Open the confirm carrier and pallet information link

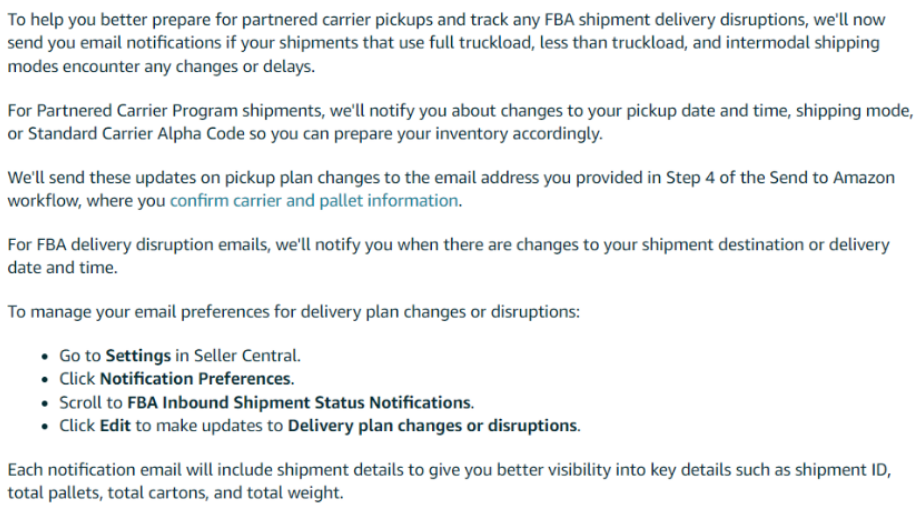pyautogui.click(x=314, y=201)
